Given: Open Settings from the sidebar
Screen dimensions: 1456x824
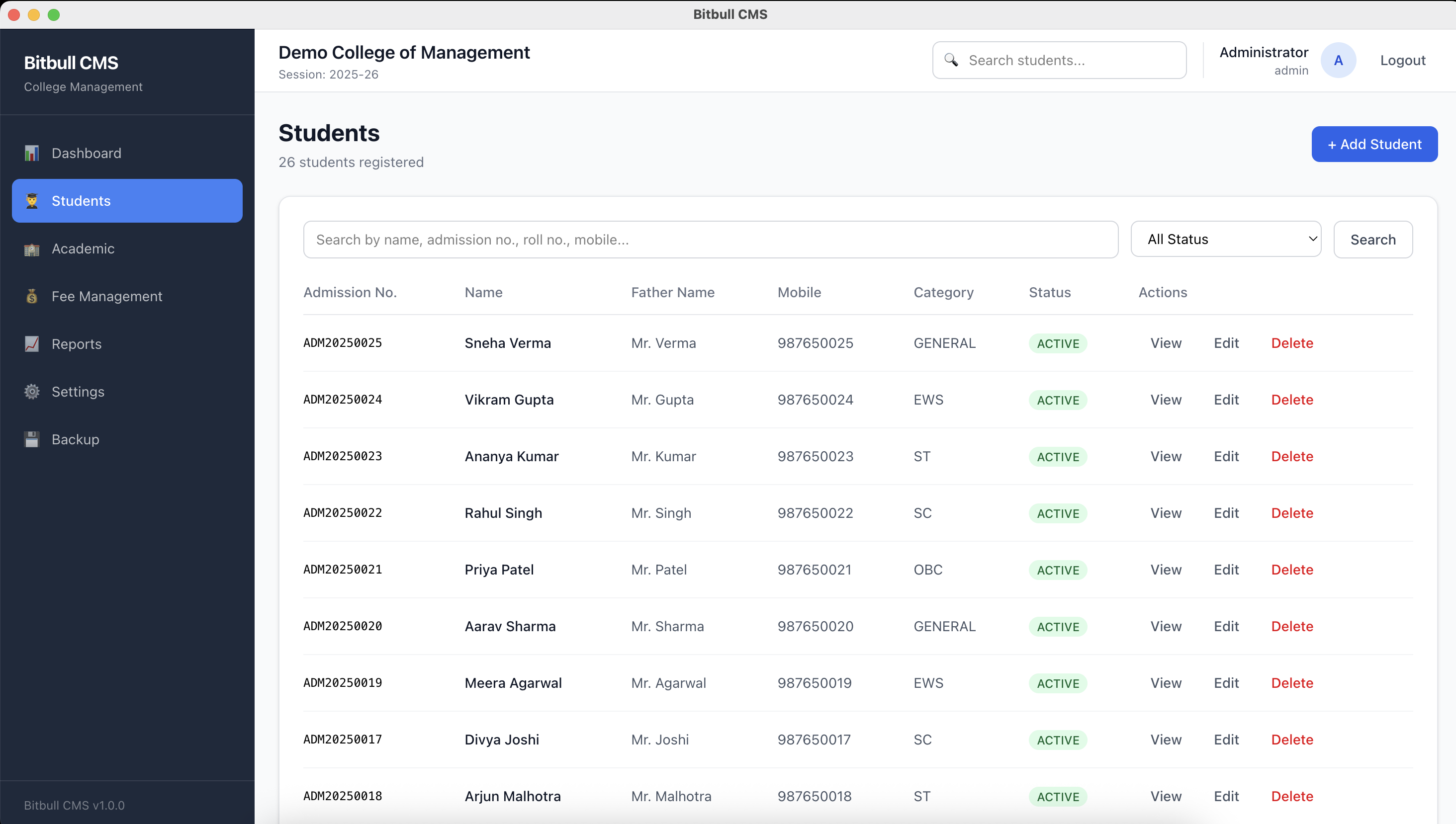Looking at the screenshot, I should click(127, 392).
